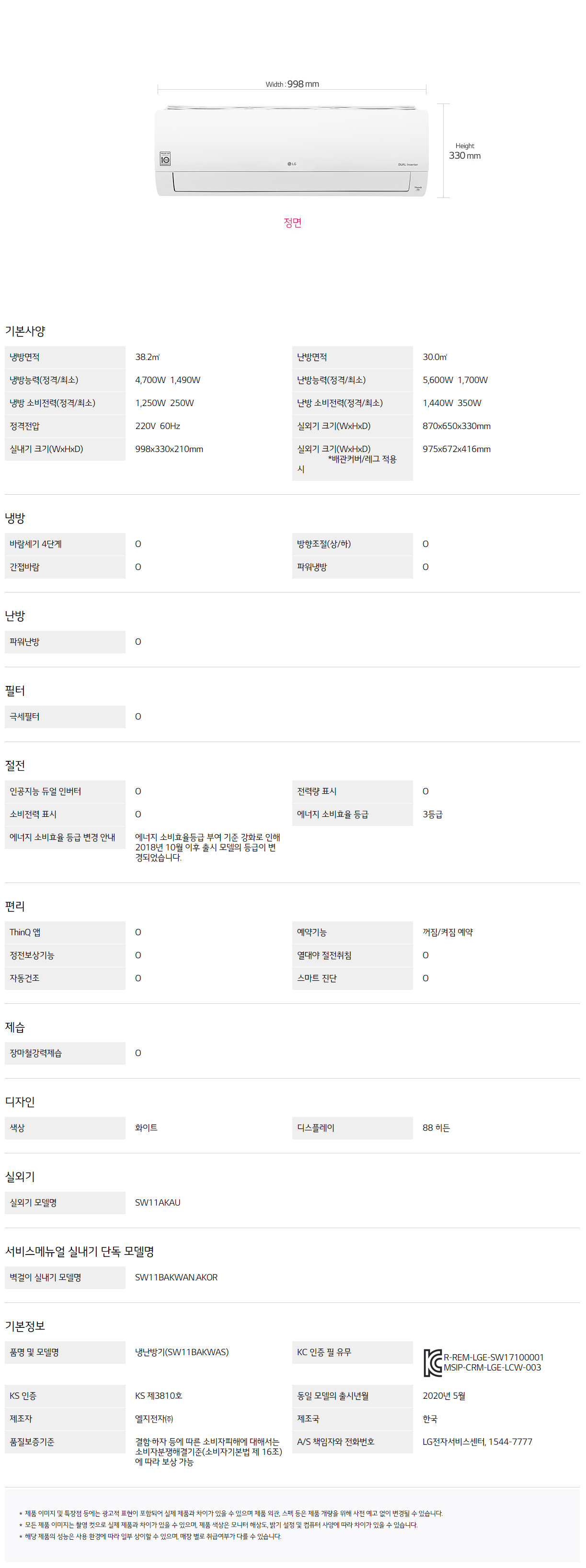This screenshot has height=1568, width=586.
Task: Click the air conditioner's lower air vent flap
Action: tap(292, 182)
